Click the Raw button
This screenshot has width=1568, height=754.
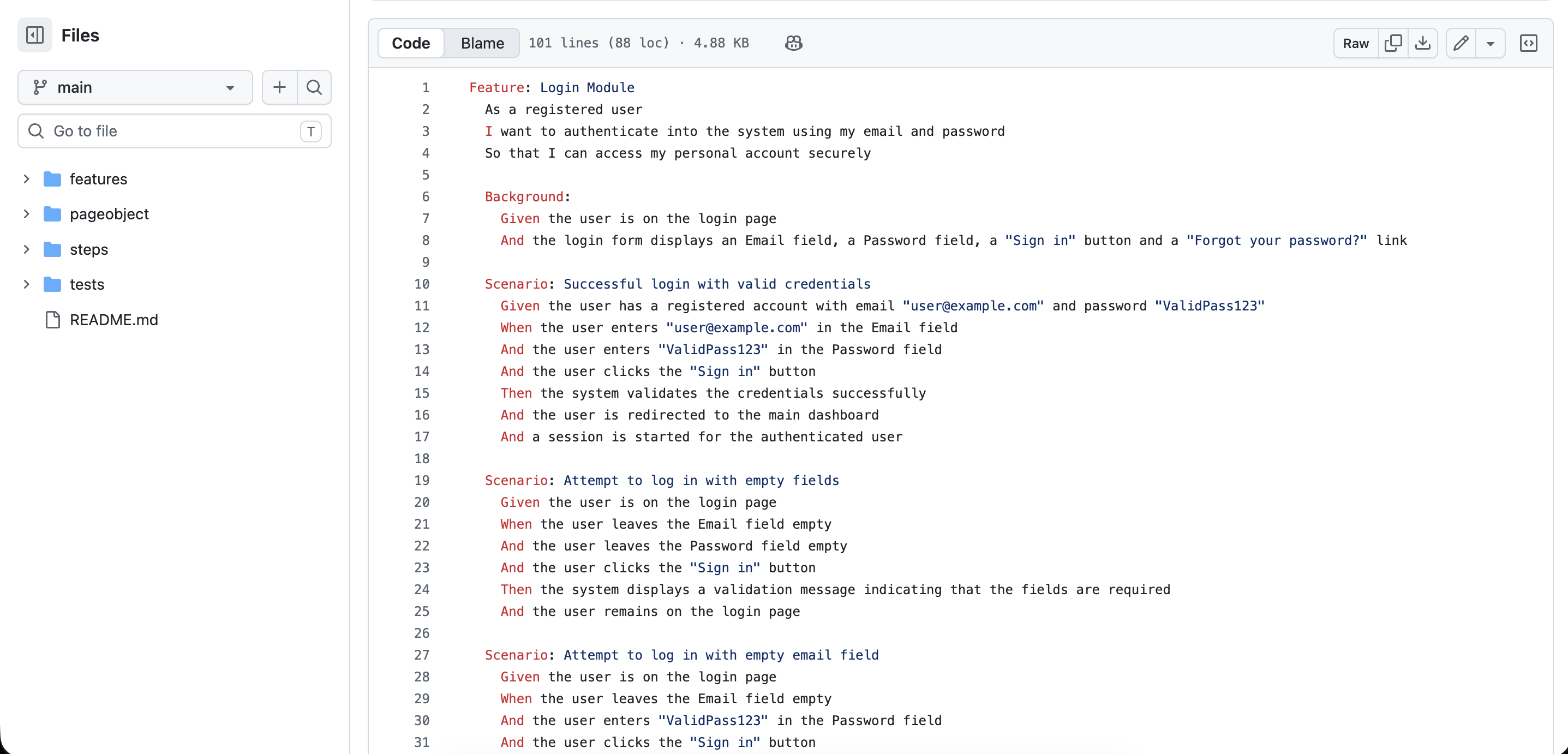click(x=1356, y=43)
